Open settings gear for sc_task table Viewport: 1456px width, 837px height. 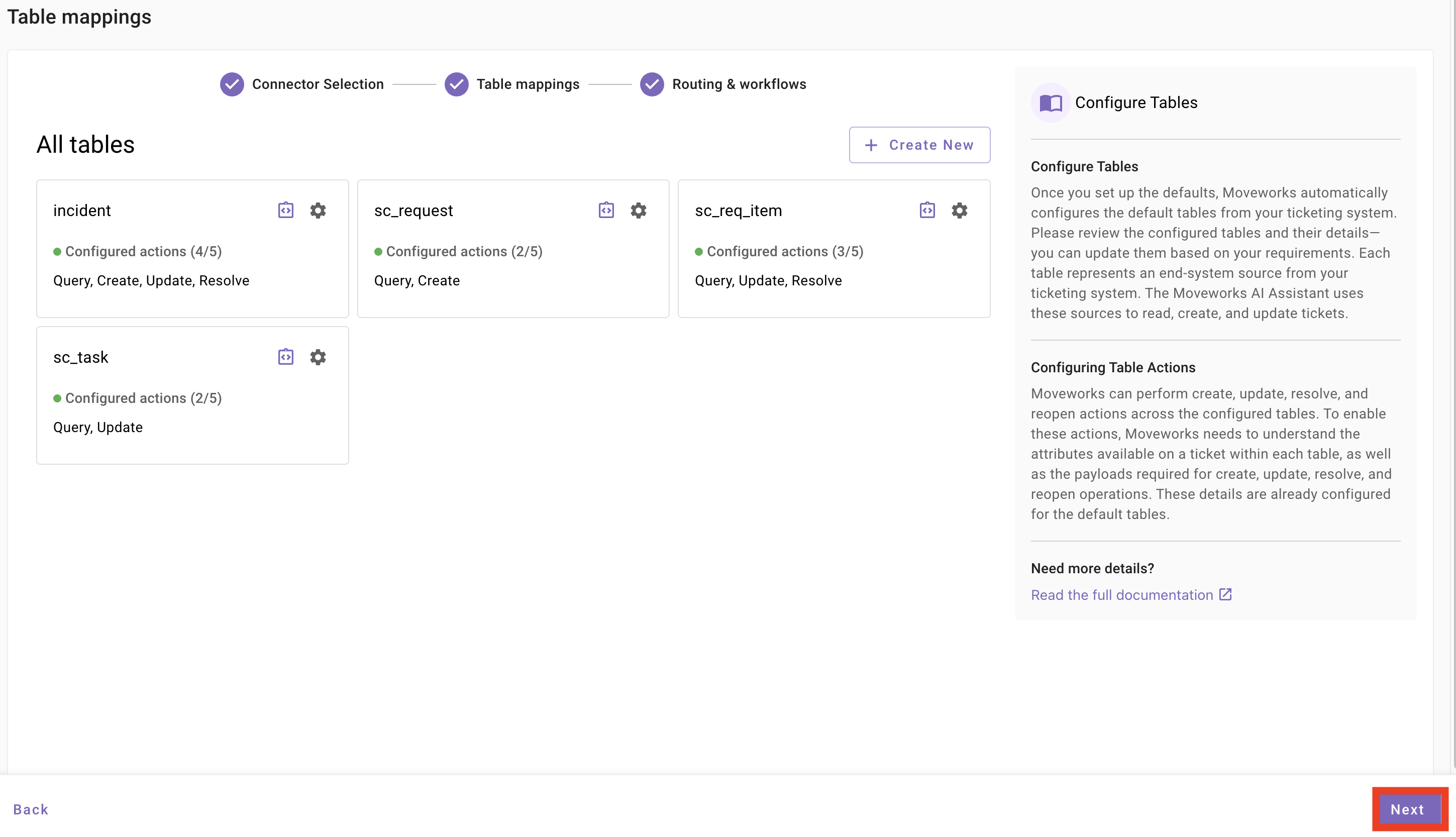point(318,357)
